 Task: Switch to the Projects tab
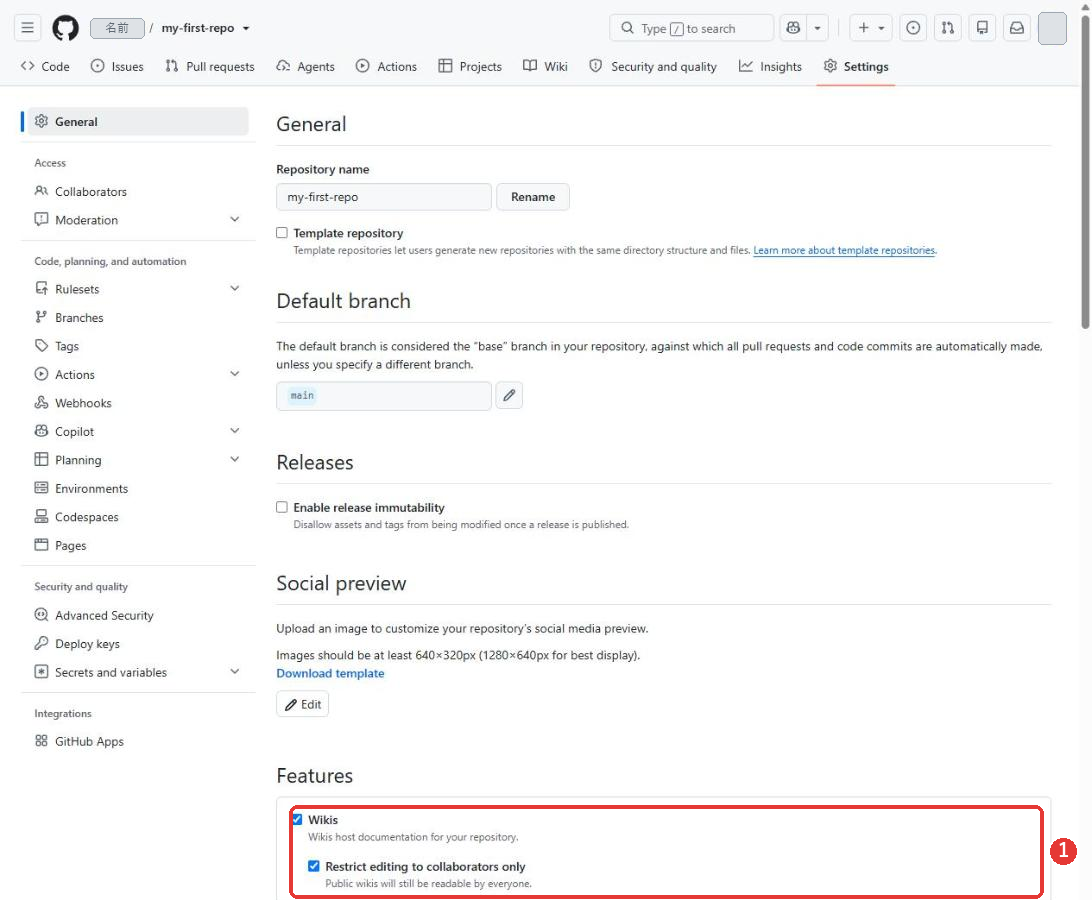tap(470, 66)
